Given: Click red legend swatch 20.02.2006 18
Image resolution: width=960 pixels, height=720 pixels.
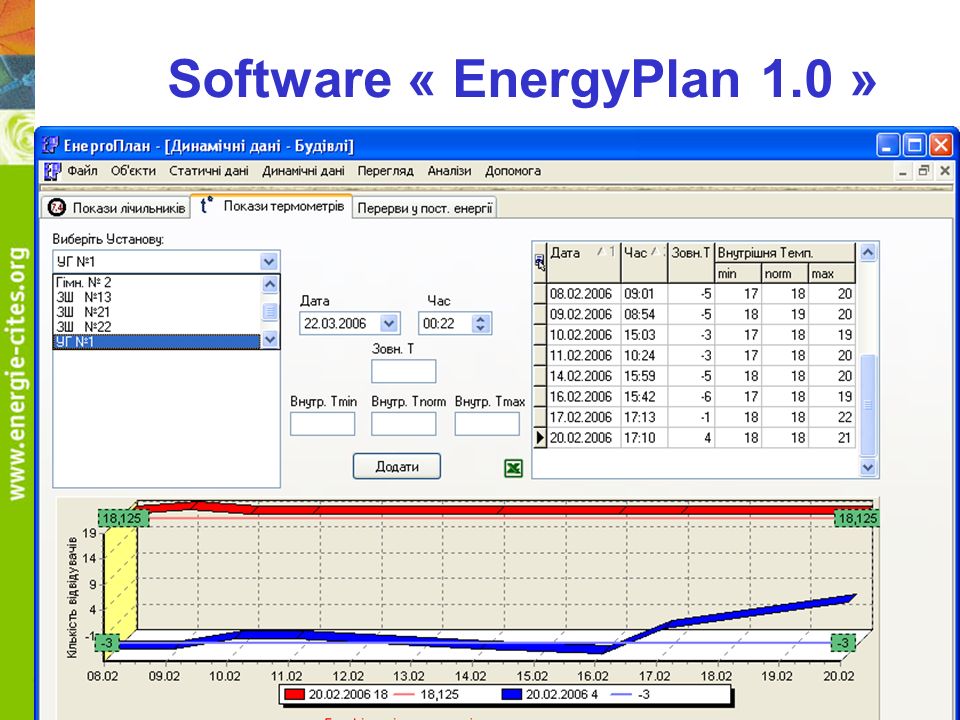Looking at the screenshot, I should (294, 694).
